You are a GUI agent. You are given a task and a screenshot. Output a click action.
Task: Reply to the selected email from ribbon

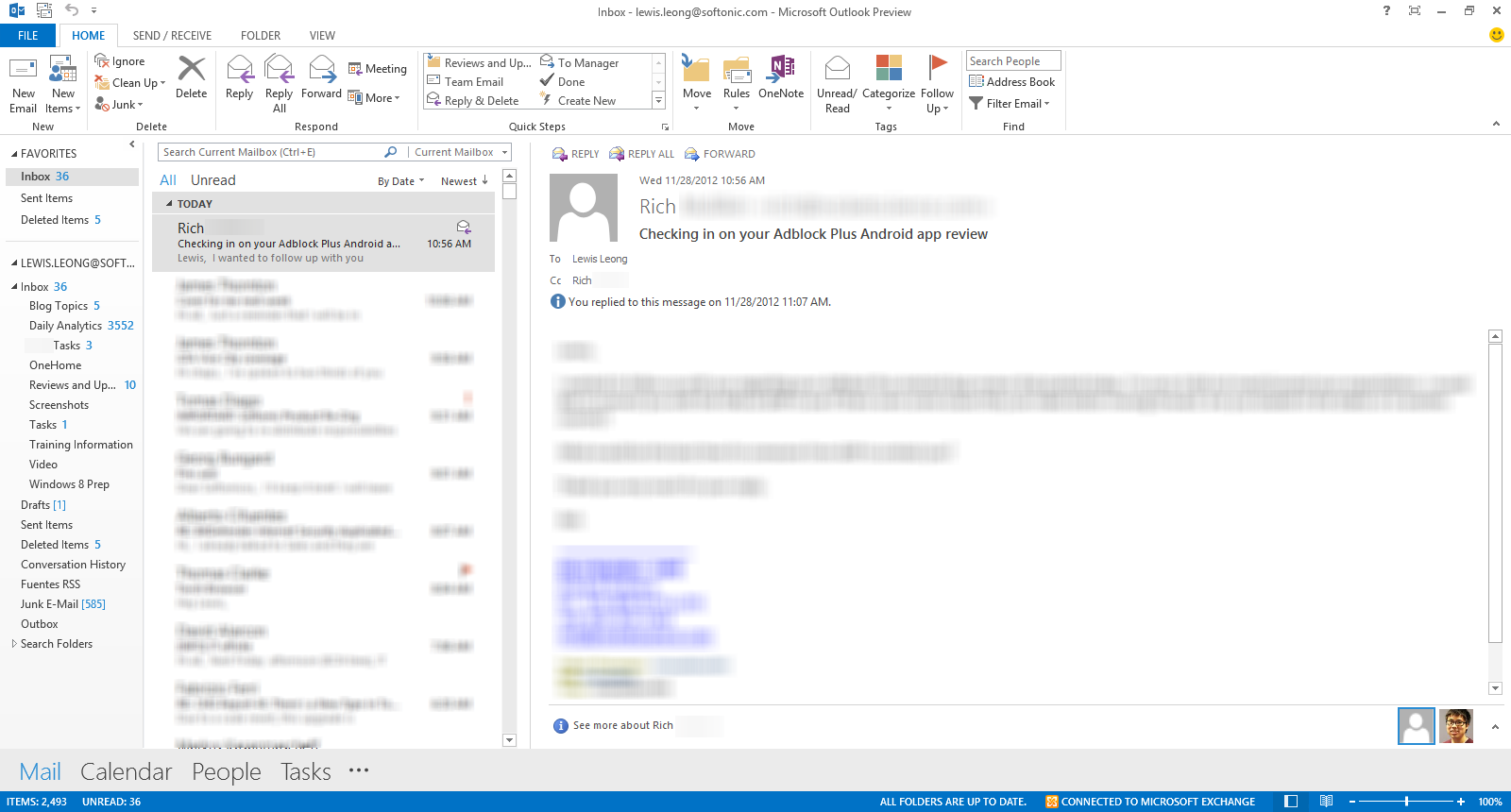[239, 77]
